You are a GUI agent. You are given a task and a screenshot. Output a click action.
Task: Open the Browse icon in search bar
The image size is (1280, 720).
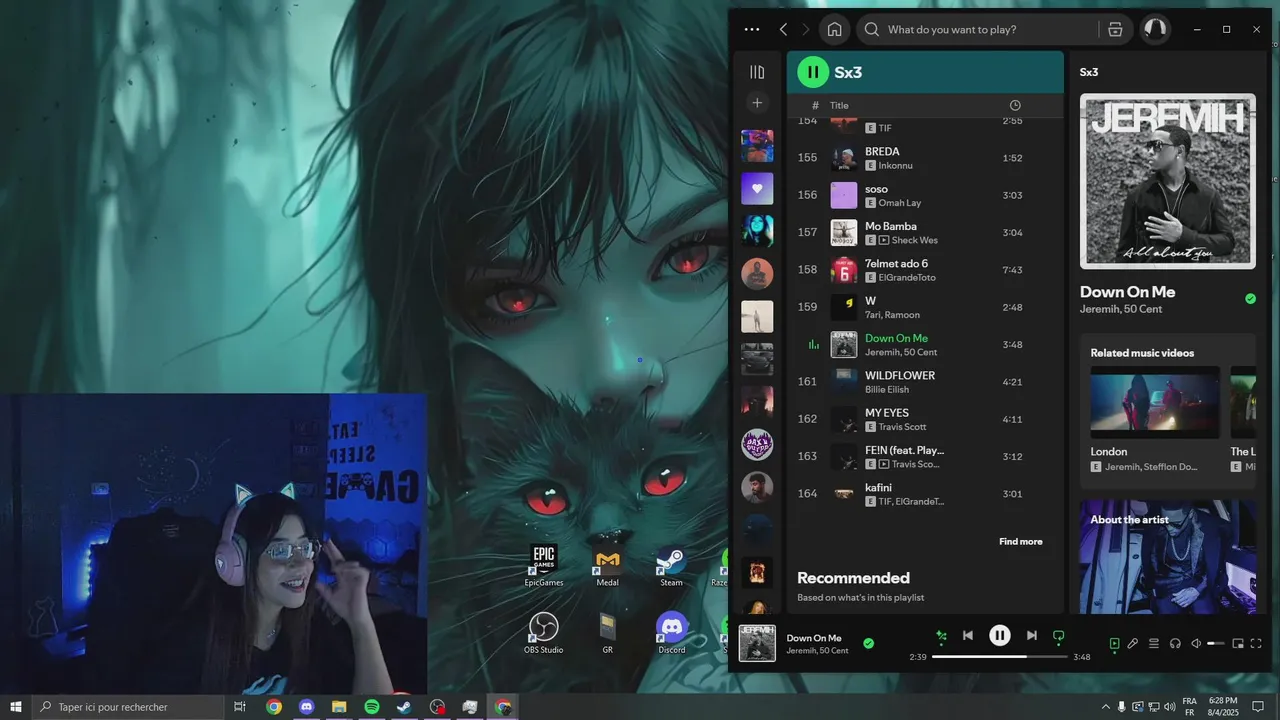1115,30
